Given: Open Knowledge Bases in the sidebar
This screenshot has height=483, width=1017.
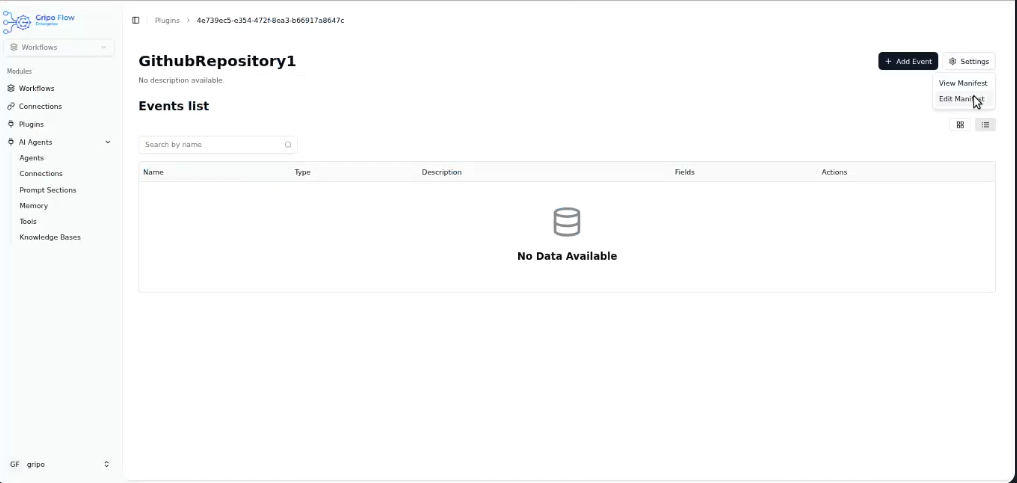Looking at the screenshot, I should (50, 237).
